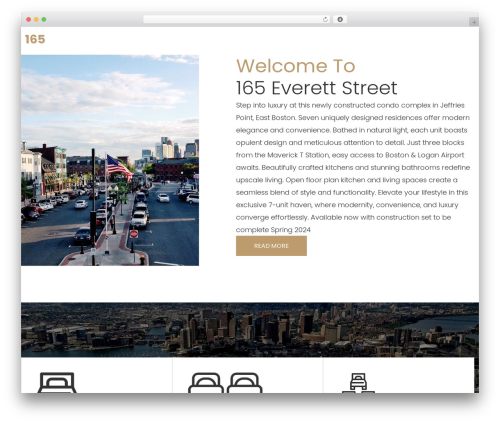Click the red close window button

click(29, 19)
